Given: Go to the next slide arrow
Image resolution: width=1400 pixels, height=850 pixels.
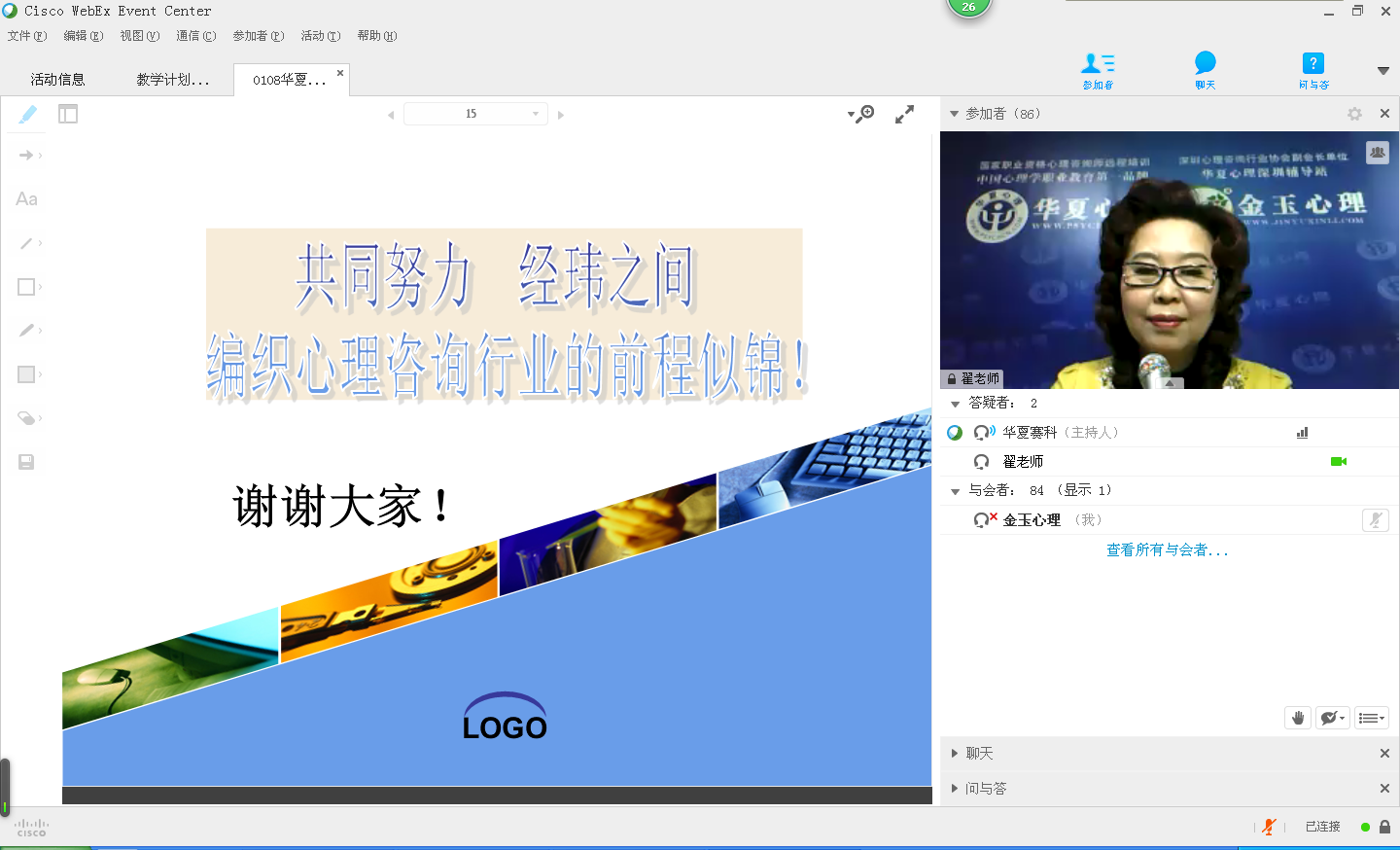Looking at the screenshot, I should [x=561, y=115].
